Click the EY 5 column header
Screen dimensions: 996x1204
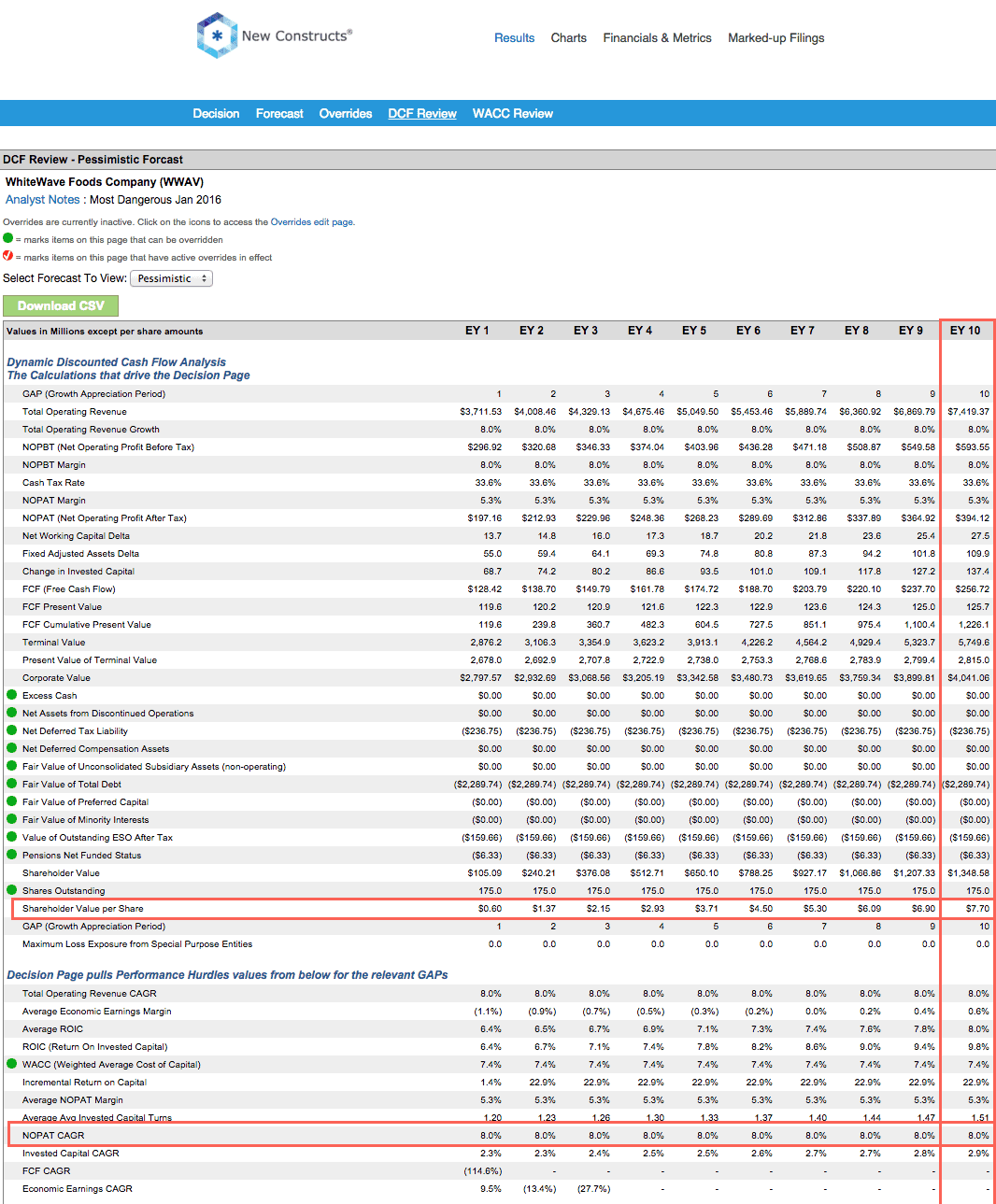click(694, 331)
